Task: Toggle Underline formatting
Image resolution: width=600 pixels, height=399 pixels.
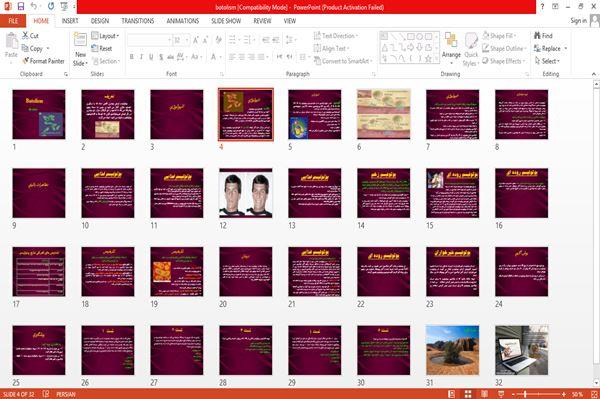Action: tap(151, 57)
